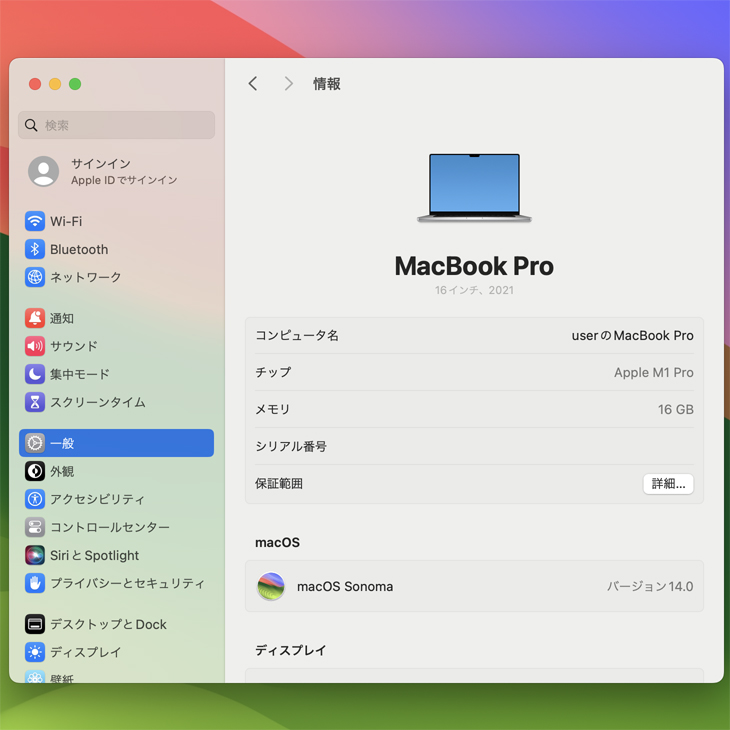This screenshot has height=730, width=730.
Task: Select the ネットワーク globe icon
Action: tap(35, 277)
